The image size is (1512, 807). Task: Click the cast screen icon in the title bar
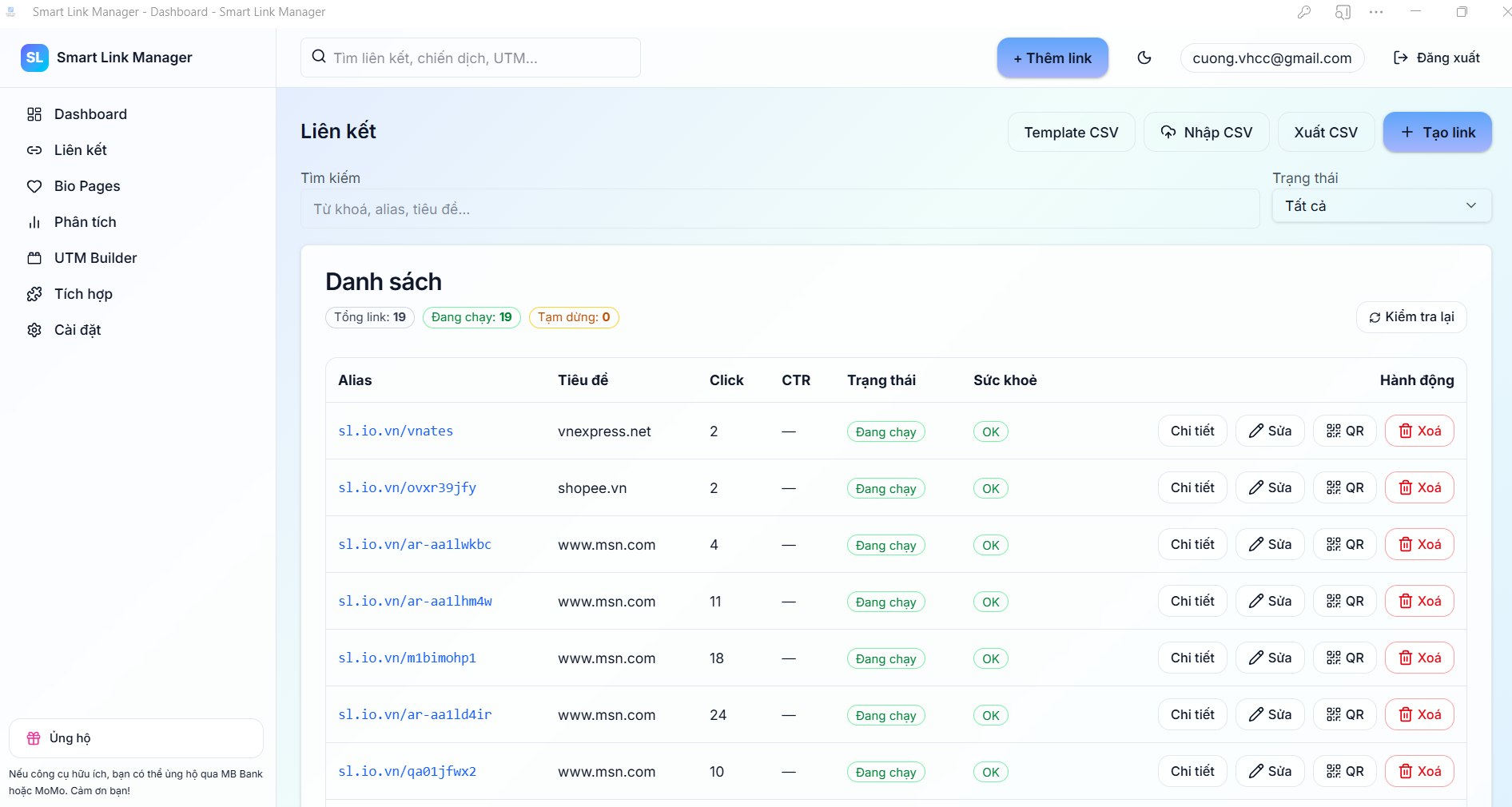[x=1343, y=12]
